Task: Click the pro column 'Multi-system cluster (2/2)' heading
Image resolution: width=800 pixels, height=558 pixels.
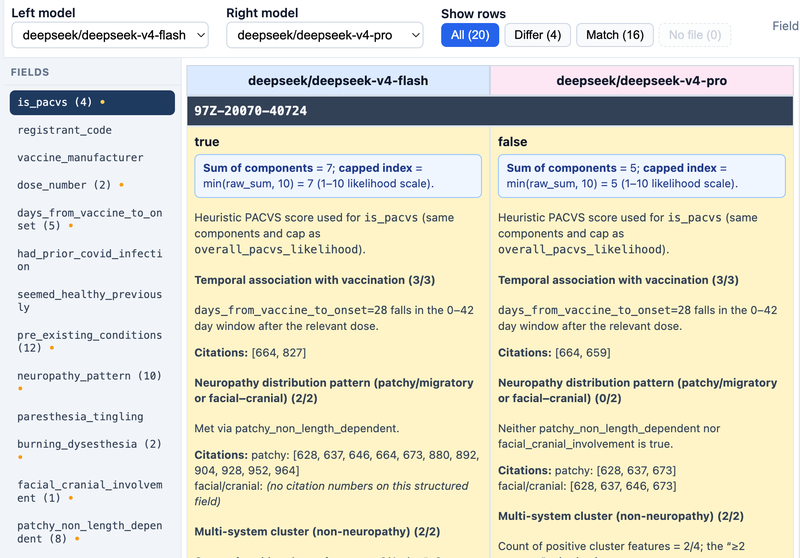Action: 621,516
